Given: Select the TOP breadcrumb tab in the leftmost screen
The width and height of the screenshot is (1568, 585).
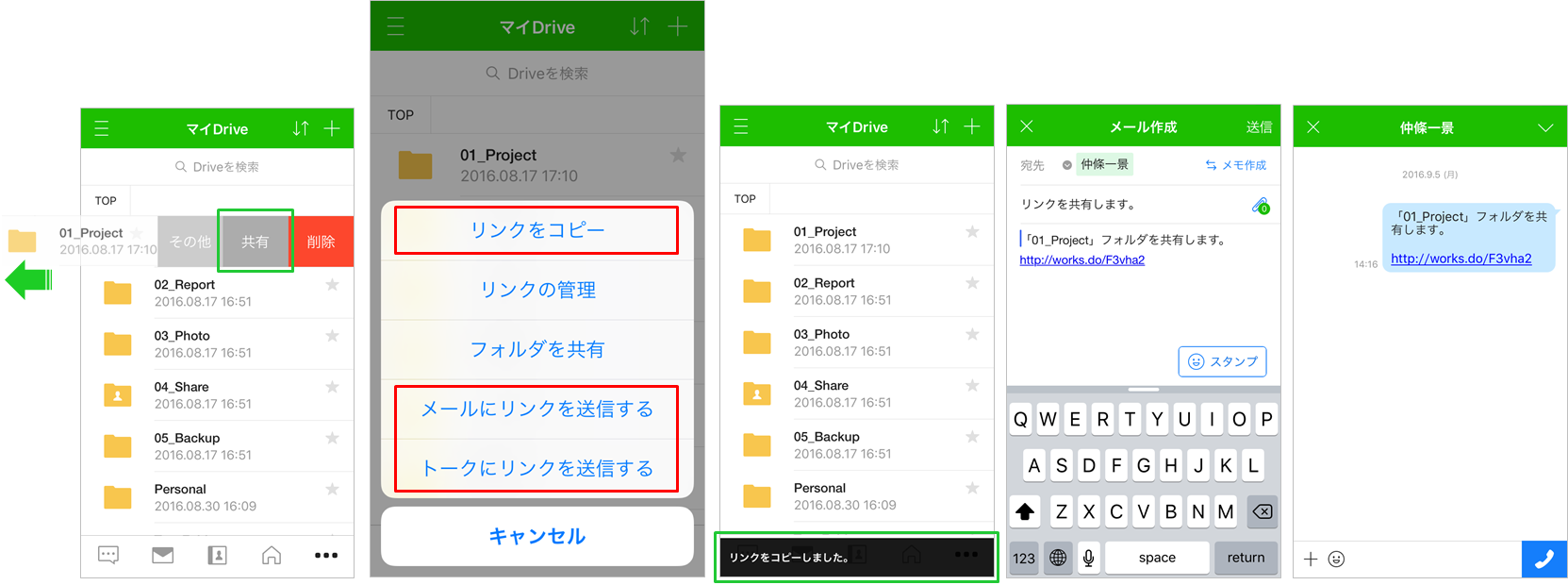Looking at the screenshot, I should tap(106, 201).
